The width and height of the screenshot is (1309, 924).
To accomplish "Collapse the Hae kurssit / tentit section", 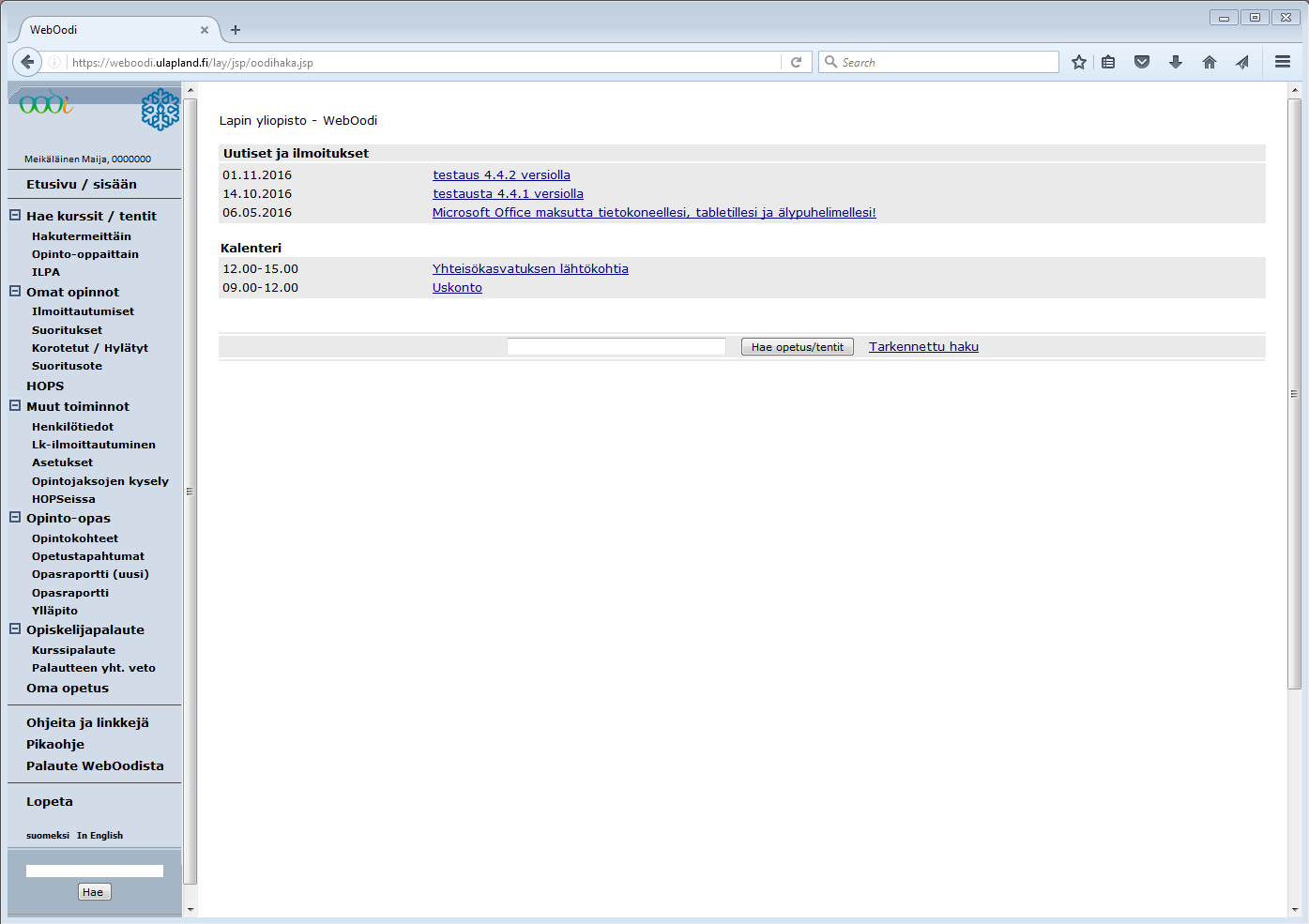I will [x=15, y=215].
